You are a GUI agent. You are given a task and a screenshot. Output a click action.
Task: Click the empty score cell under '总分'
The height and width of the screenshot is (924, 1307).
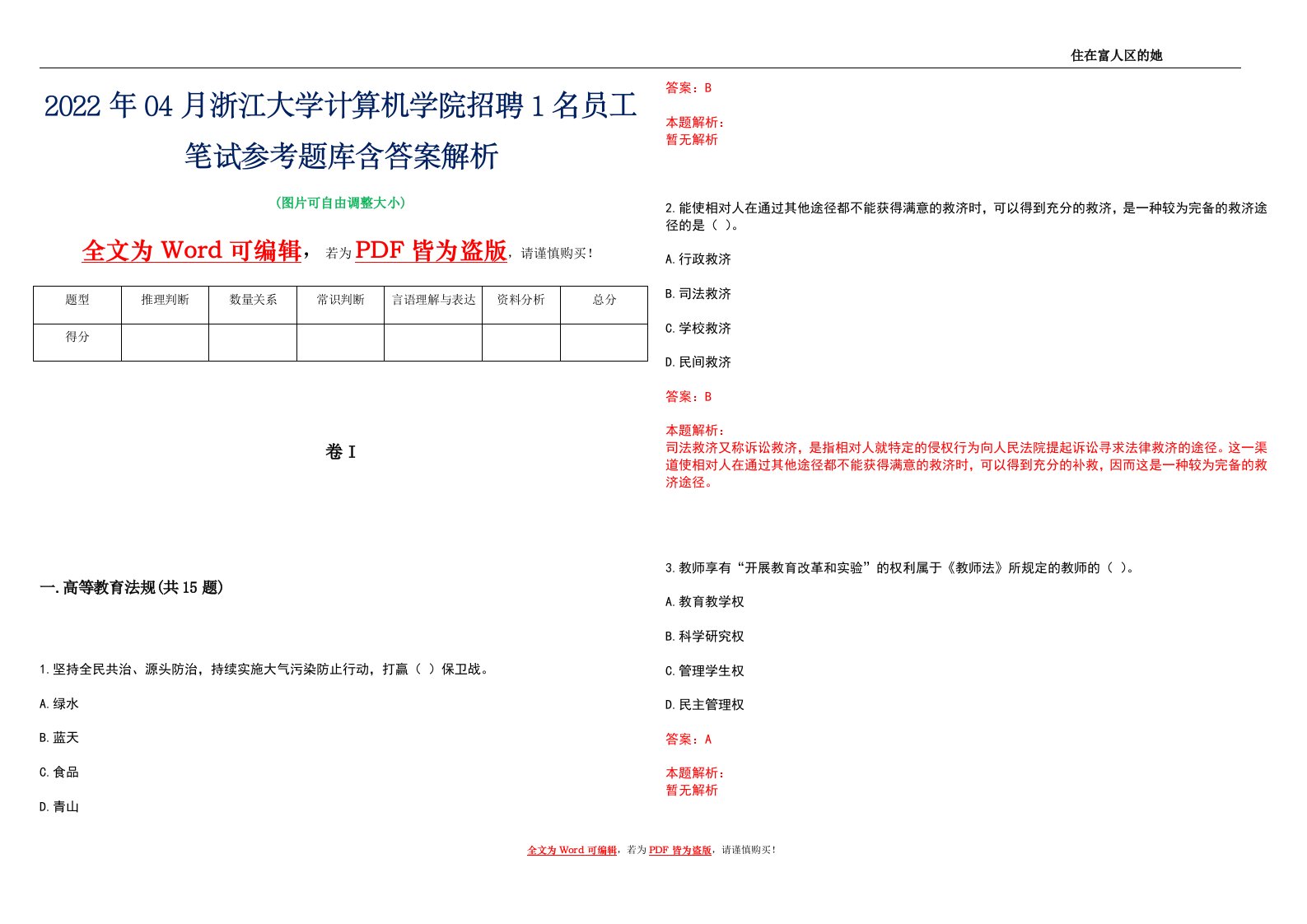[x=604, y=343]
